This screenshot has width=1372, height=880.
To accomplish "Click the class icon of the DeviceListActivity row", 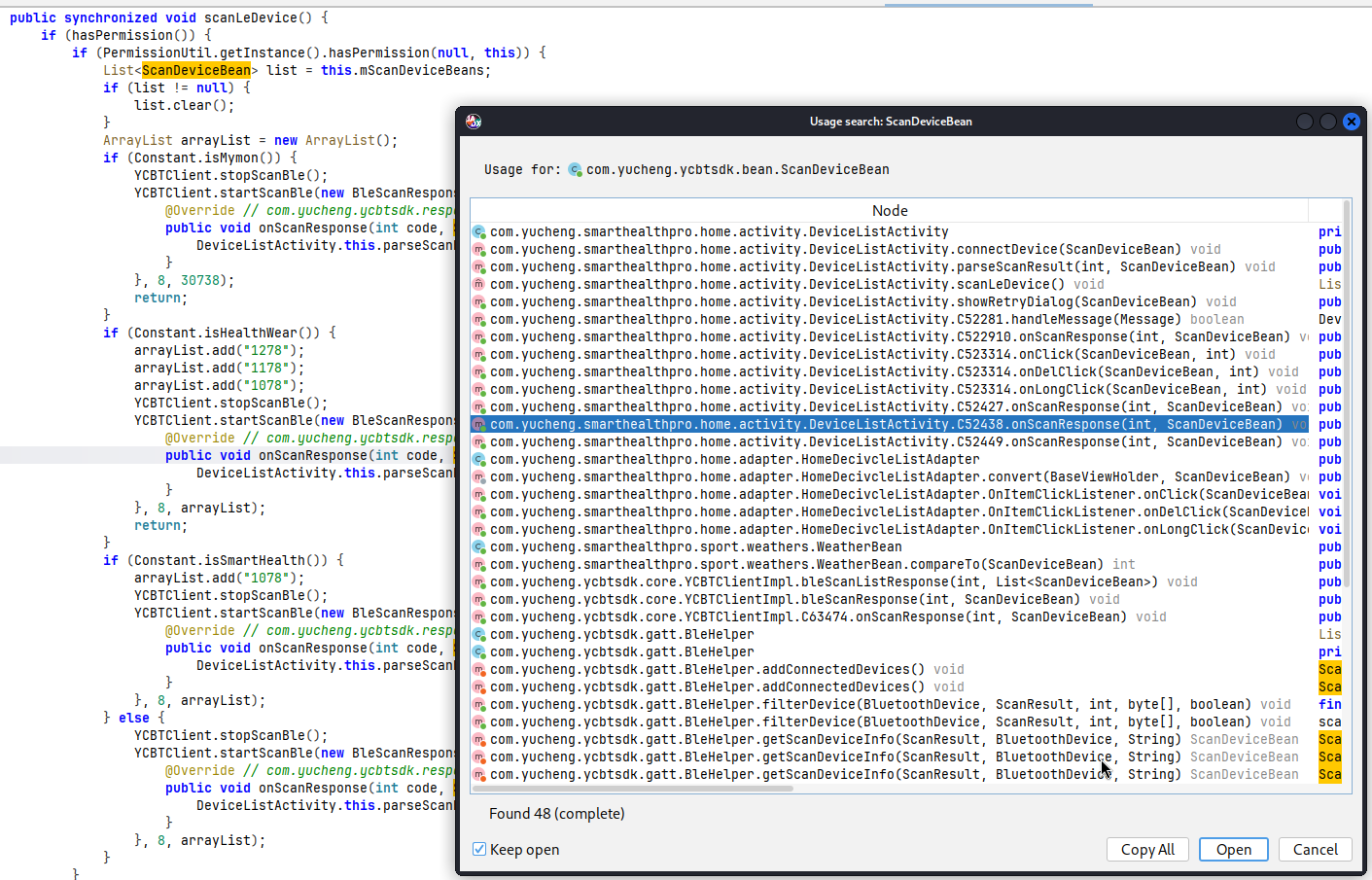I will coord(479,231).
